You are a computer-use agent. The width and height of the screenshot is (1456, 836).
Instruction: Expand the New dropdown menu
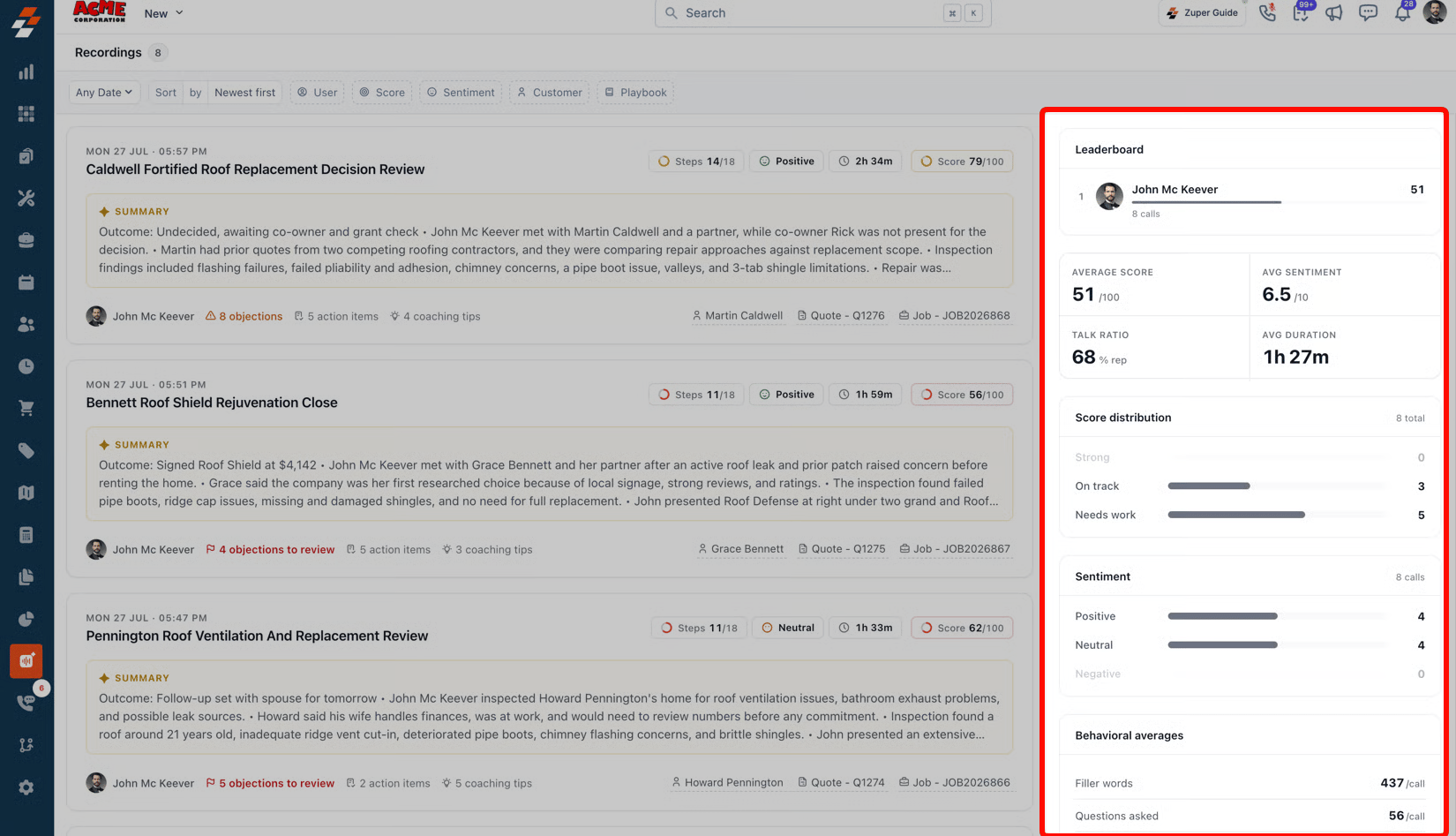tap(163, 13)
